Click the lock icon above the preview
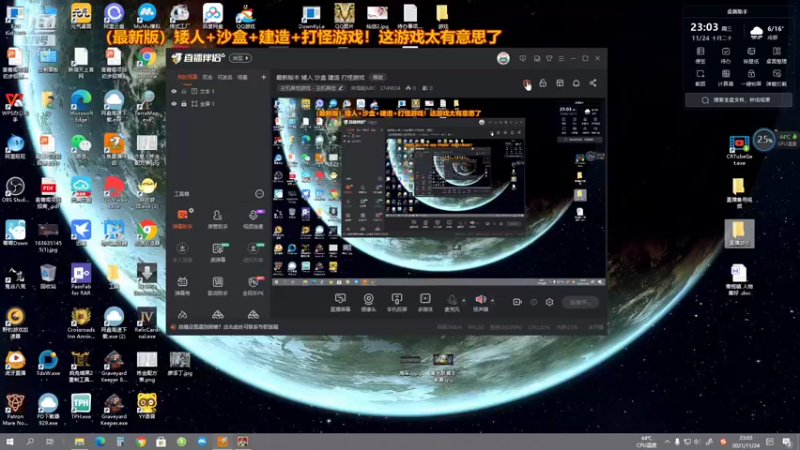Screen dimensions: 800x450 click(543, 83)
